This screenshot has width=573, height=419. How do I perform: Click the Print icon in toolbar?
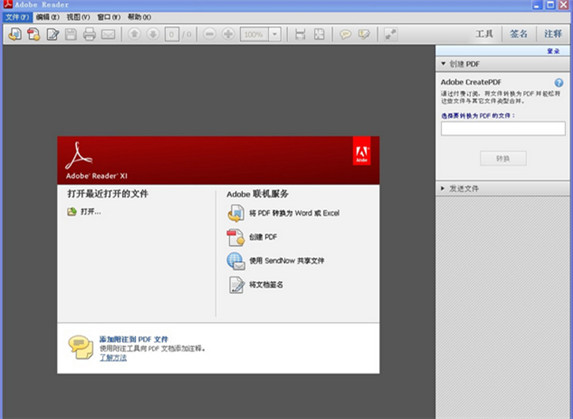[x=89, y=34]
